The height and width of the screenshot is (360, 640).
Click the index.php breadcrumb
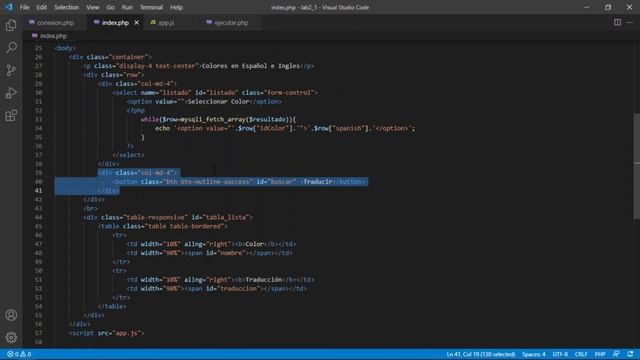[x=53, y=36]
